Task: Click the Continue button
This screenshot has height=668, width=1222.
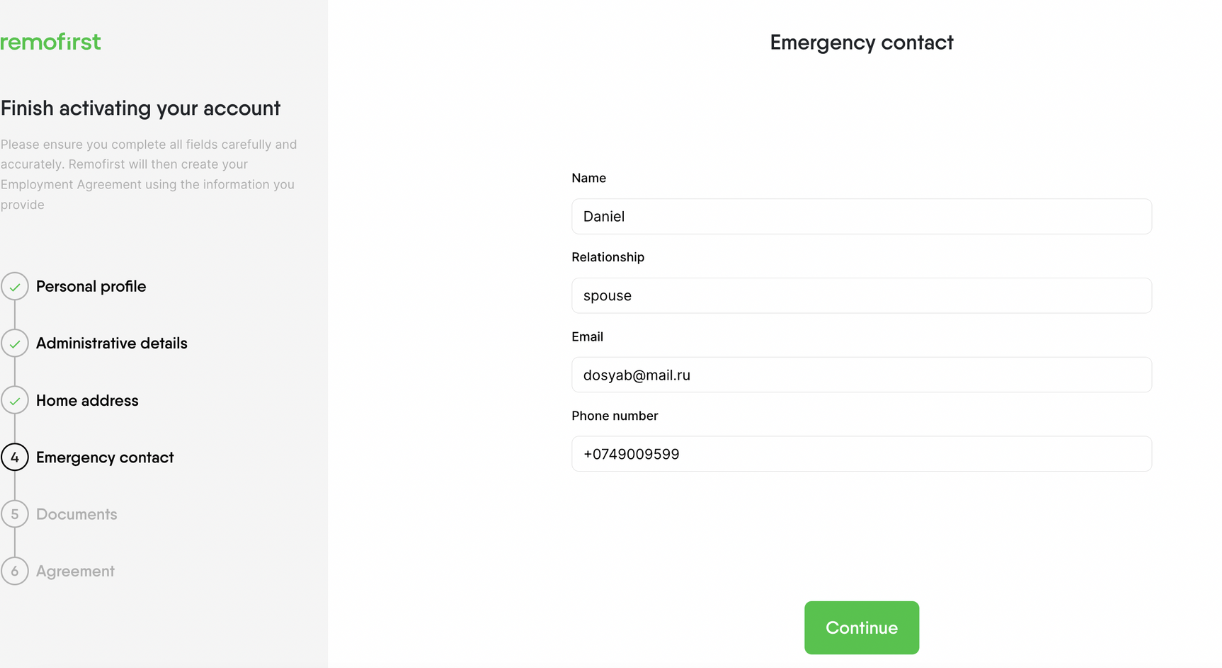Action: tap(862, 628)
